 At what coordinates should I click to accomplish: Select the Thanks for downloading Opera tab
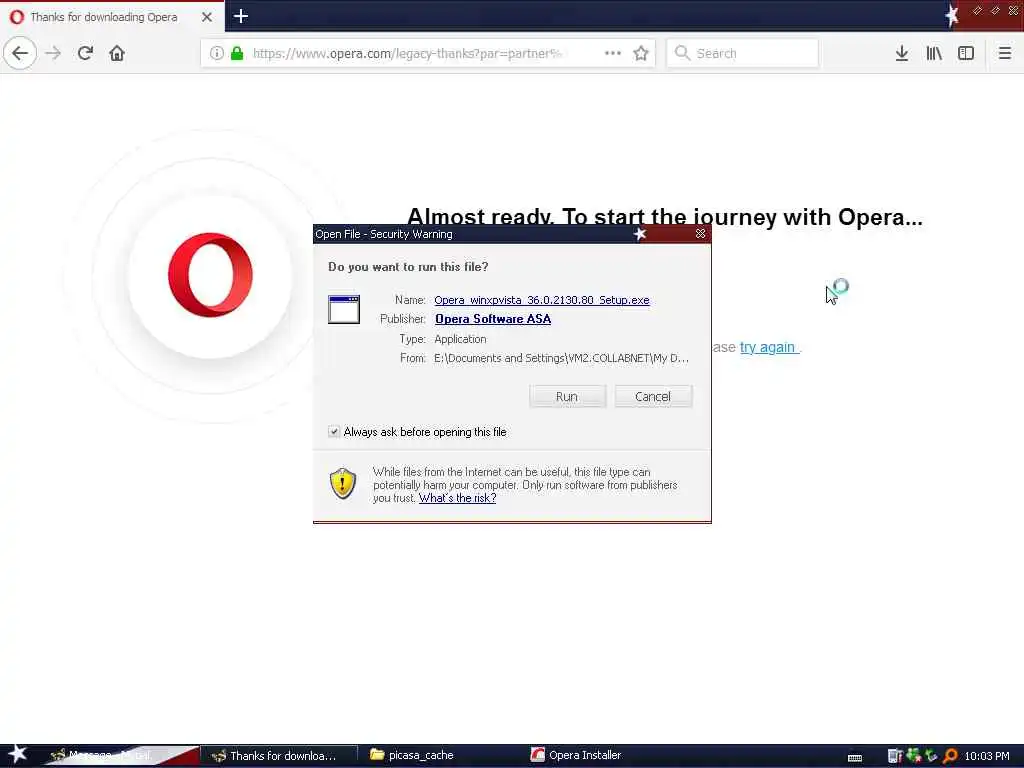112,17
